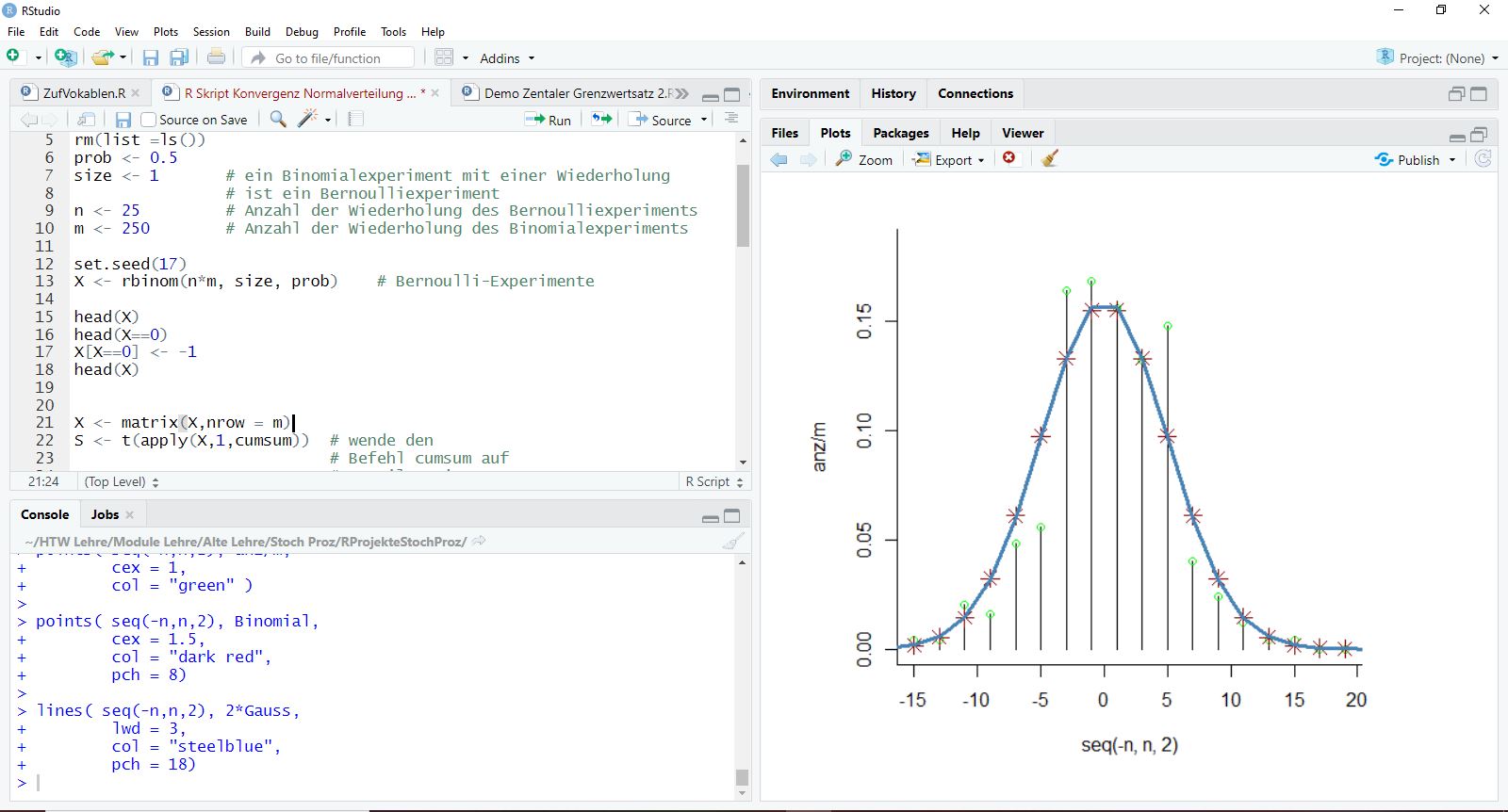
Task: Switch to the History tab
Action: 893,93
